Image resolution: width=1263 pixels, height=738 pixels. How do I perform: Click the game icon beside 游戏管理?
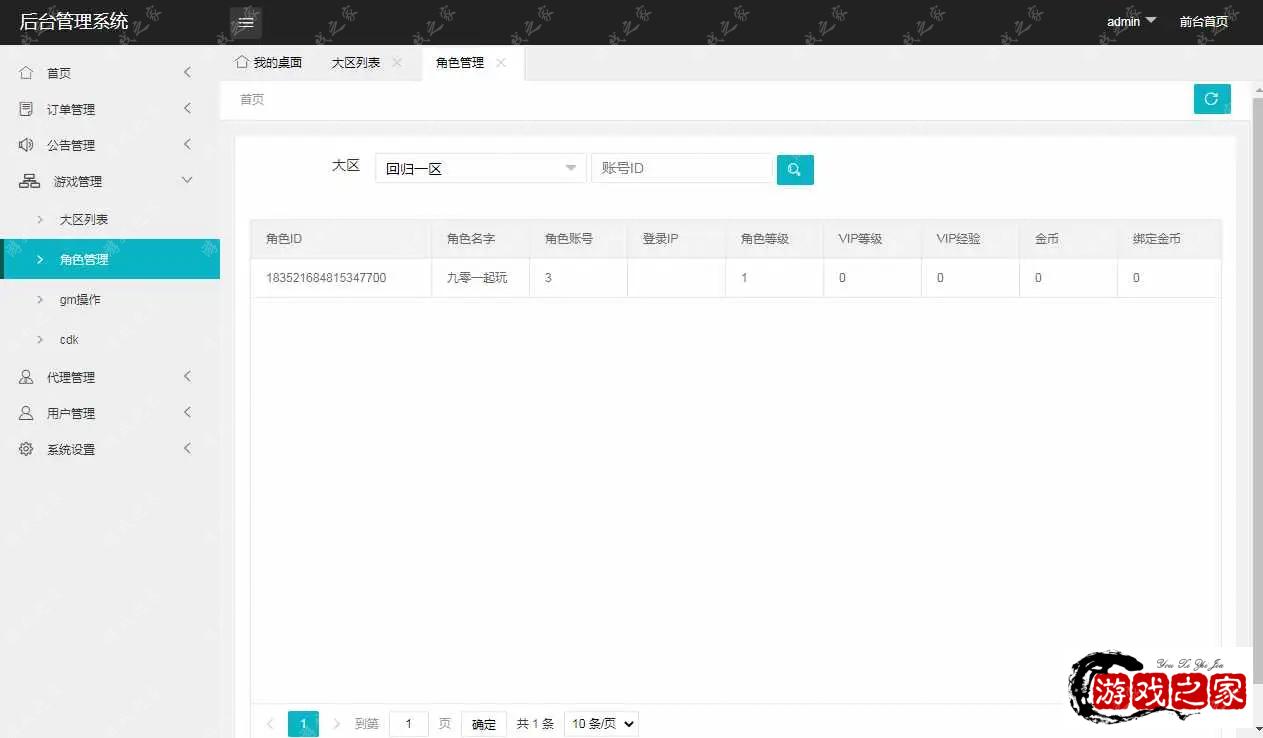pyautogui.click(x=26, y=180)
